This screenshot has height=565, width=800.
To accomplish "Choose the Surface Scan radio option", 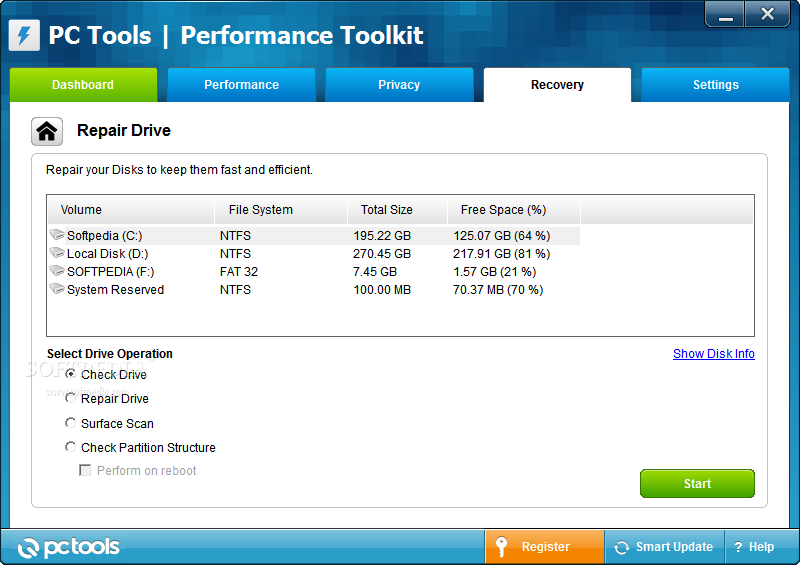I will (70, 423).
